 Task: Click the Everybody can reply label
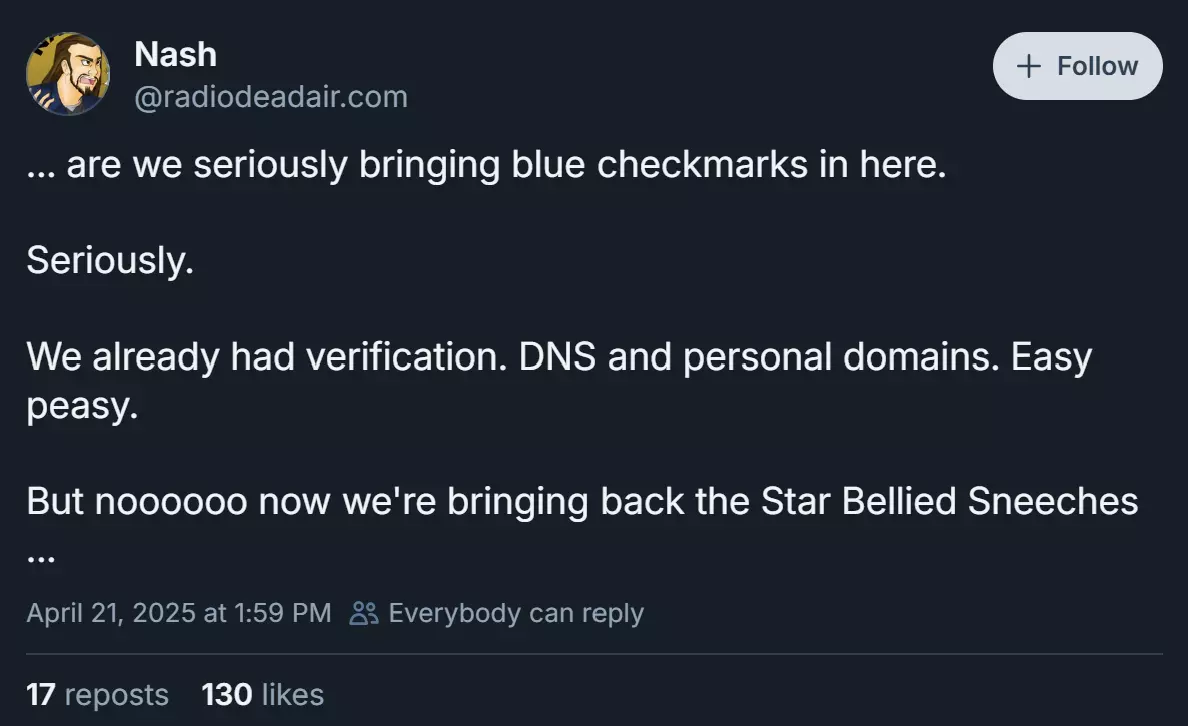pos(516,612)
